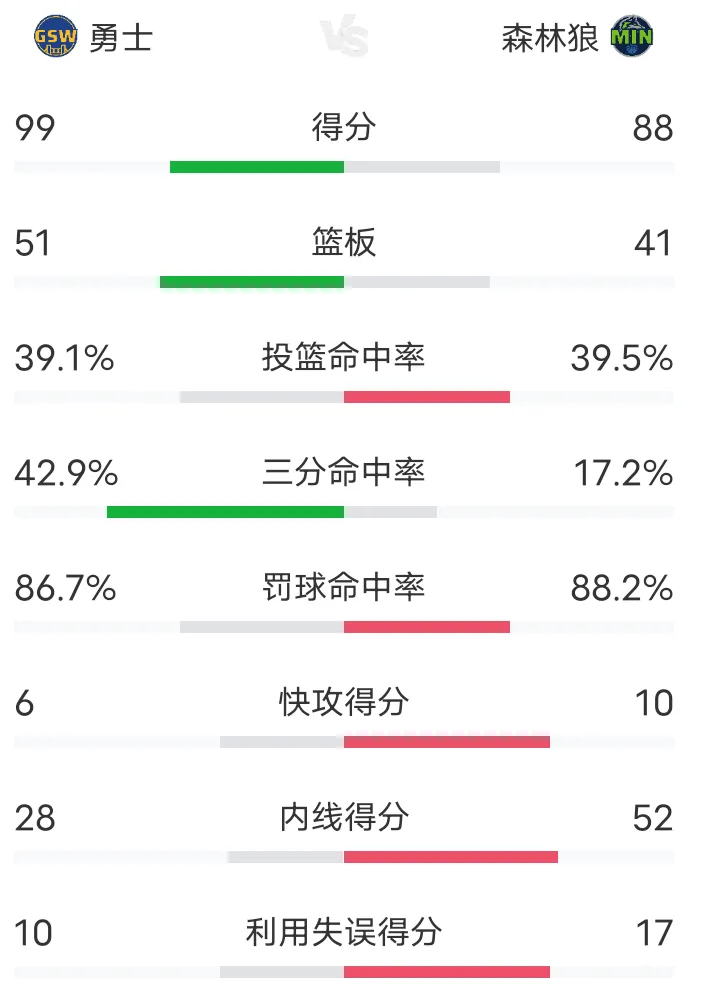Open the 森林狼 team name link

pos(550,38)
